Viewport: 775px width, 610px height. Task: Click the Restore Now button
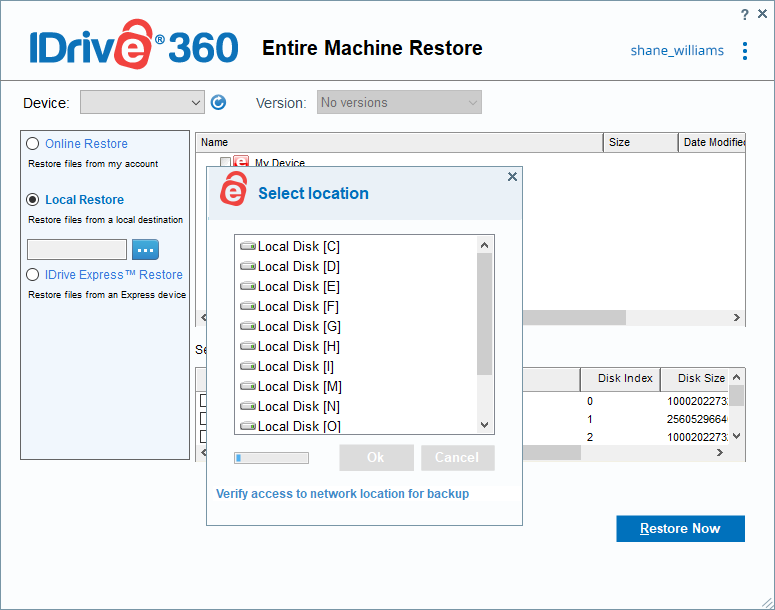[x=680, y=529]
